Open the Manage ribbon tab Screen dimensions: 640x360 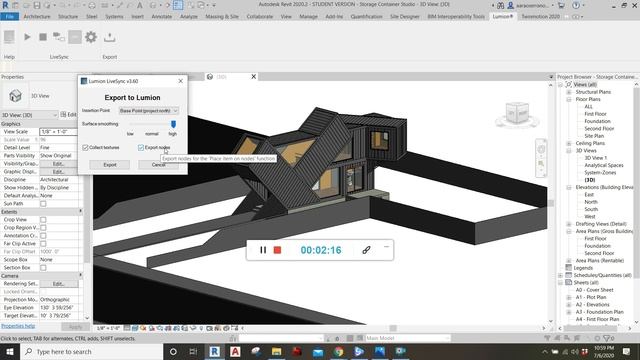[308, 17]
